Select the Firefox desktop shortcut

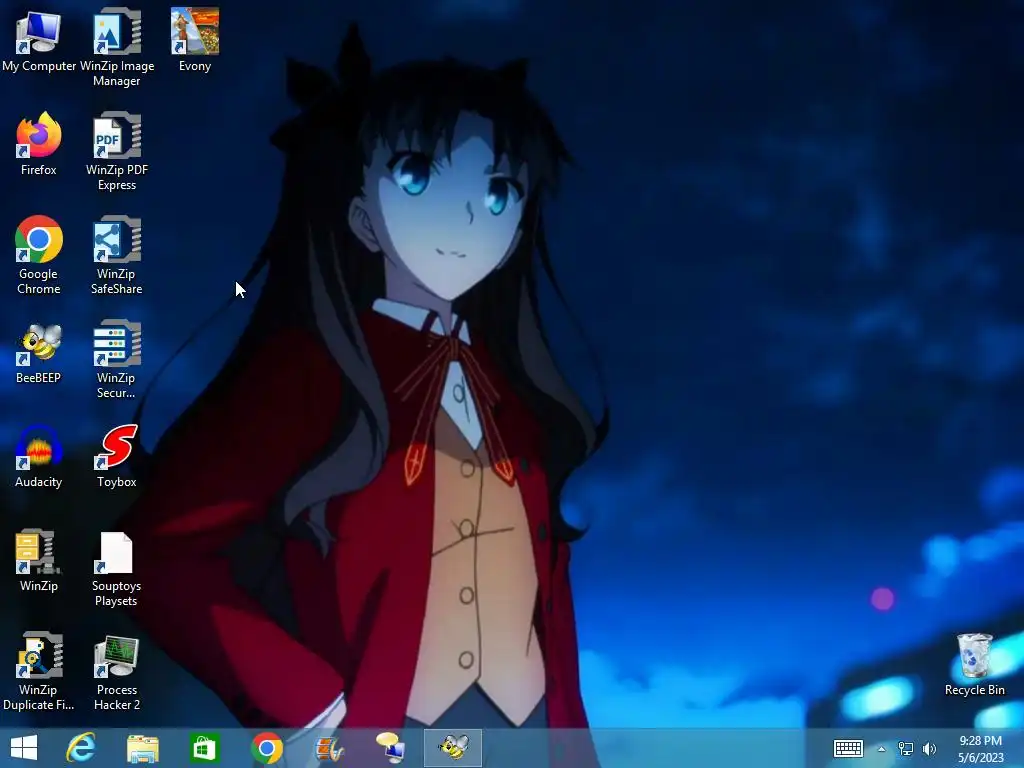click(x=39, y=144)
